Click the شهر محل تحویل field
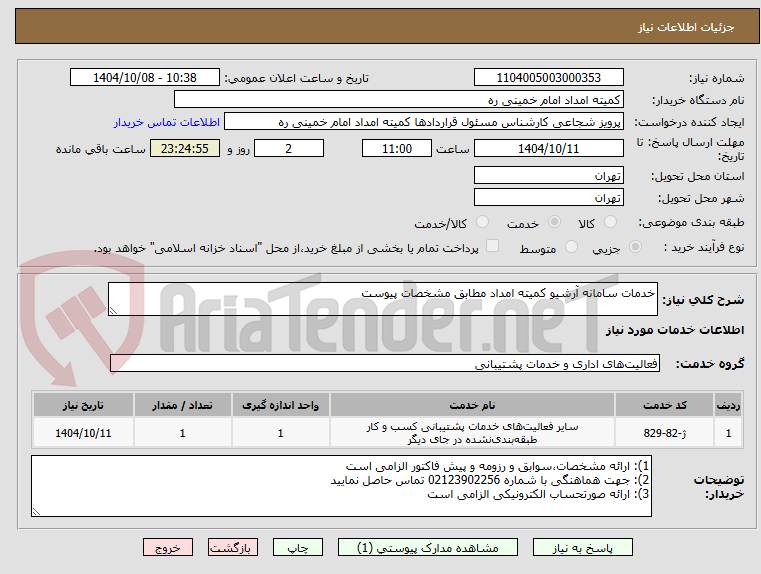 [548, 197]
